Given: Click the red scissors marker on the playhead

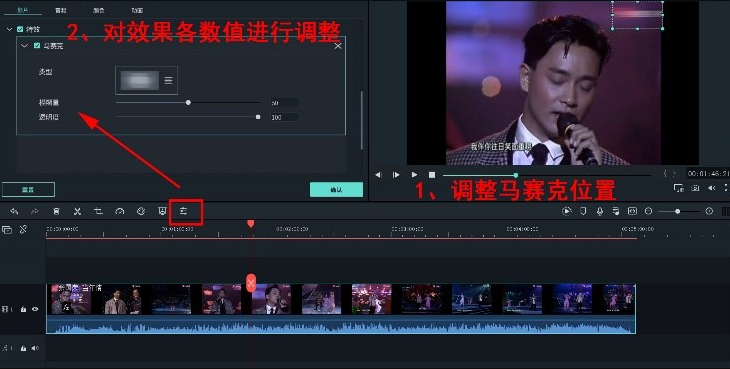Looking at the screenshot, I should (251, 282).
